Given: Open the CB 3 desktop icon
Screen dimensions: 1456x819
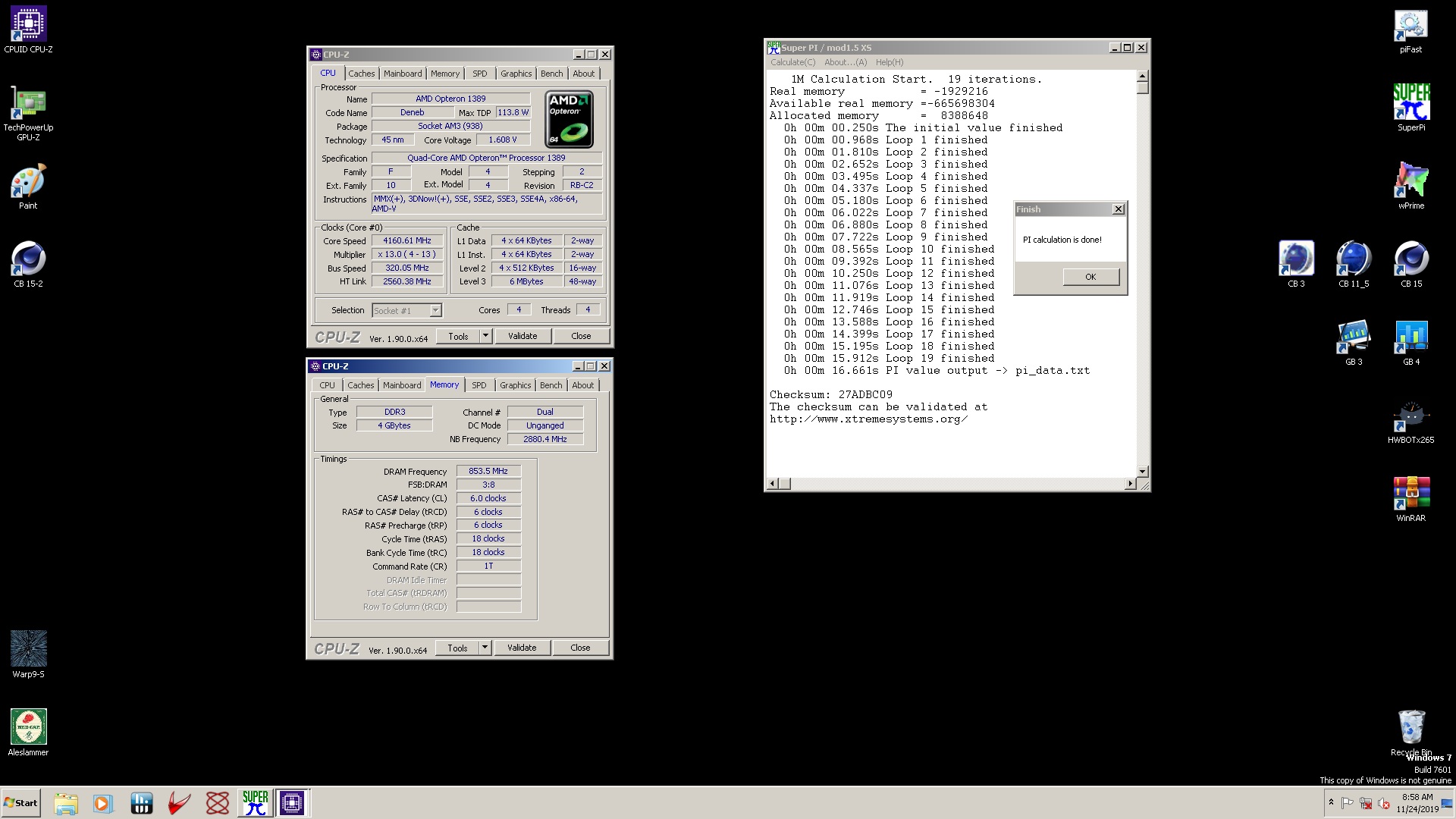Looking at the screenshot, I should coord(1296,265).
